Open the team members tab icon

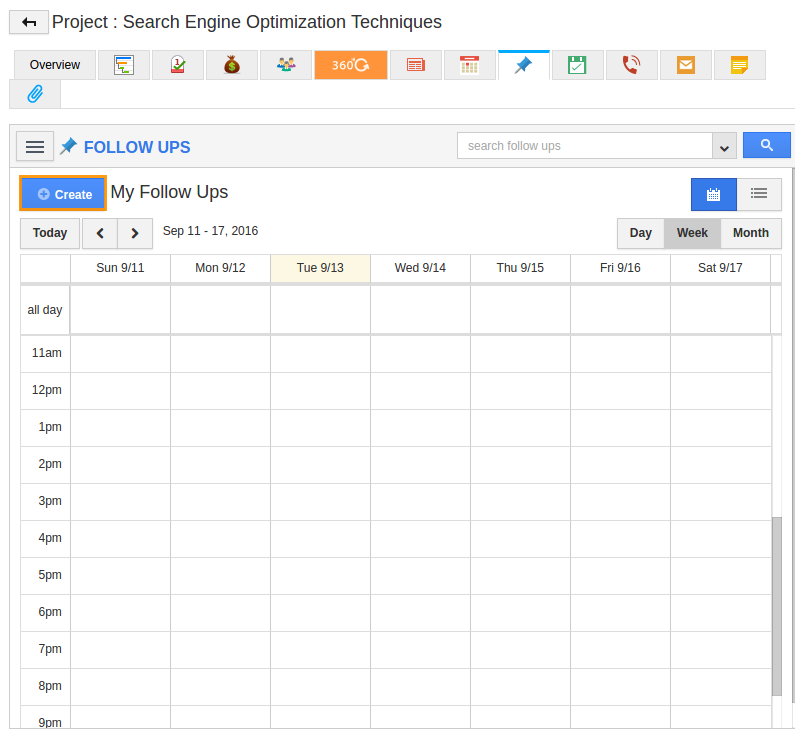pyautogui.click(x=286, y=65)
